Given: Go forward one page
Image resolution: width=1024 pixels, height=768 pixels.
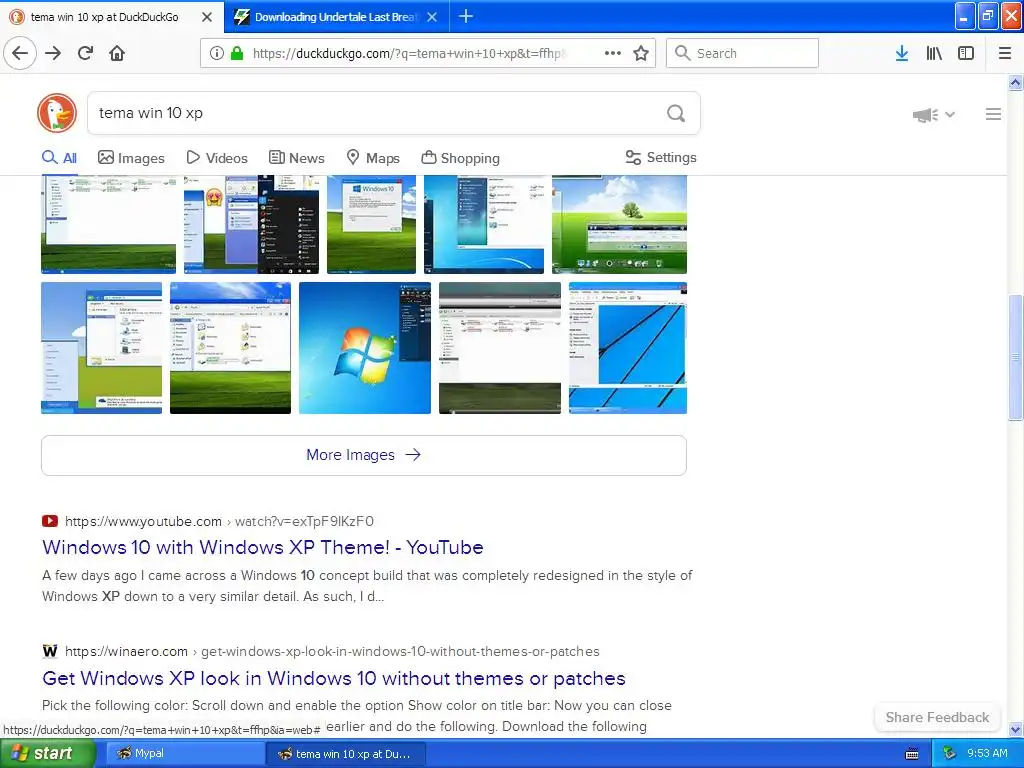Looking at the screenshot, I should coord(53,53).
